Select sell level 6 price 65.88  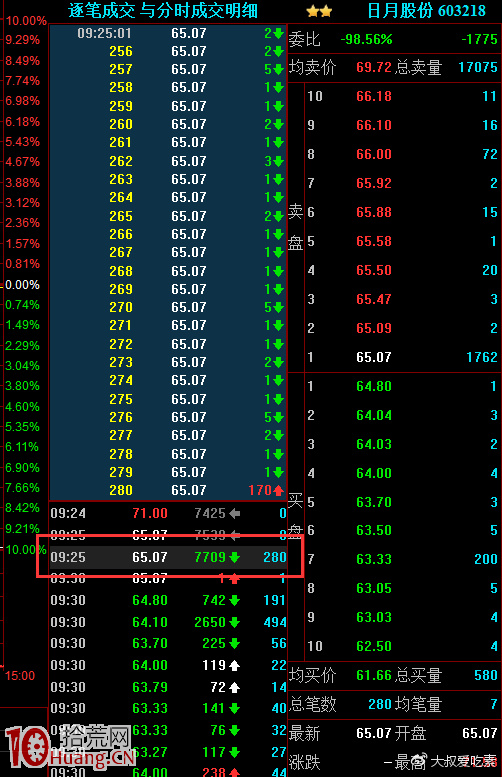click(374, 212)
